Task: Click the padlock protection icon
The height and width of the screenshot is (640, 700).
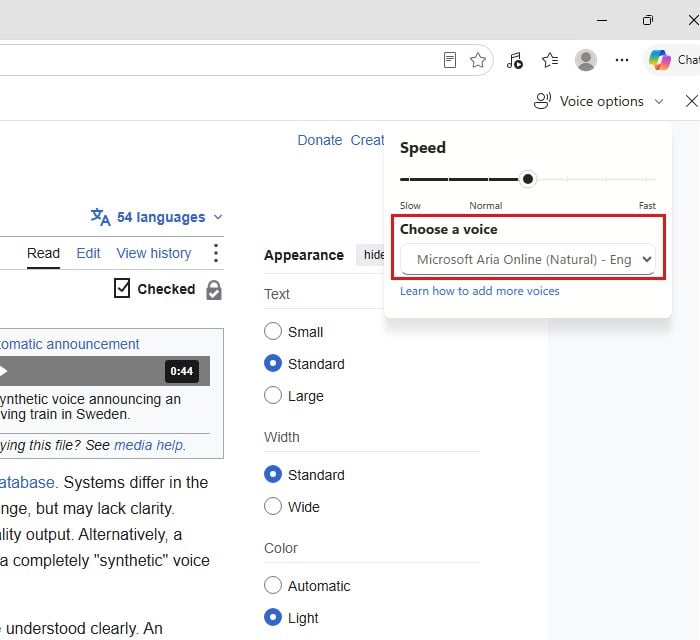Action: coord(214,290)
